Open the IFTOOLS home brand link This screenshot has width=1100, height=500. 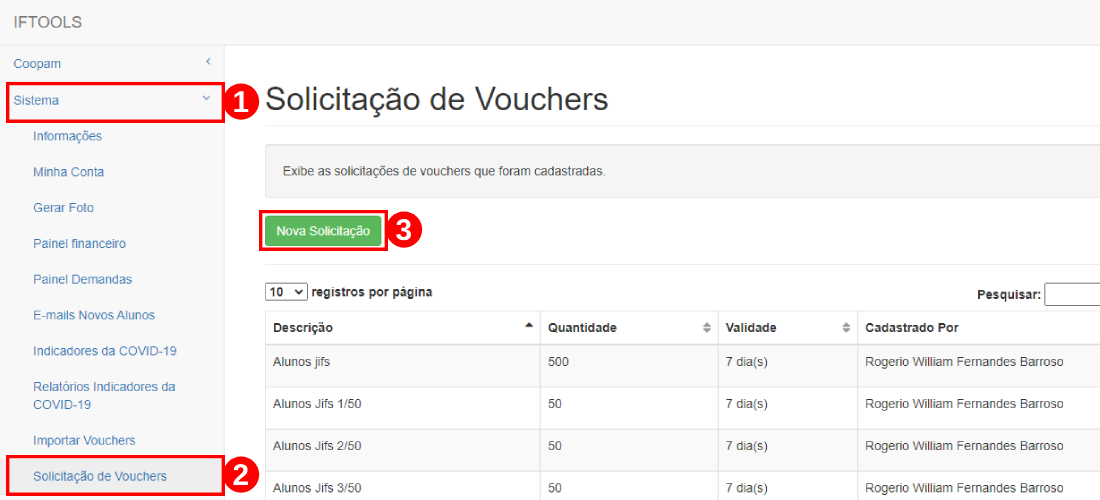(48, 22)
